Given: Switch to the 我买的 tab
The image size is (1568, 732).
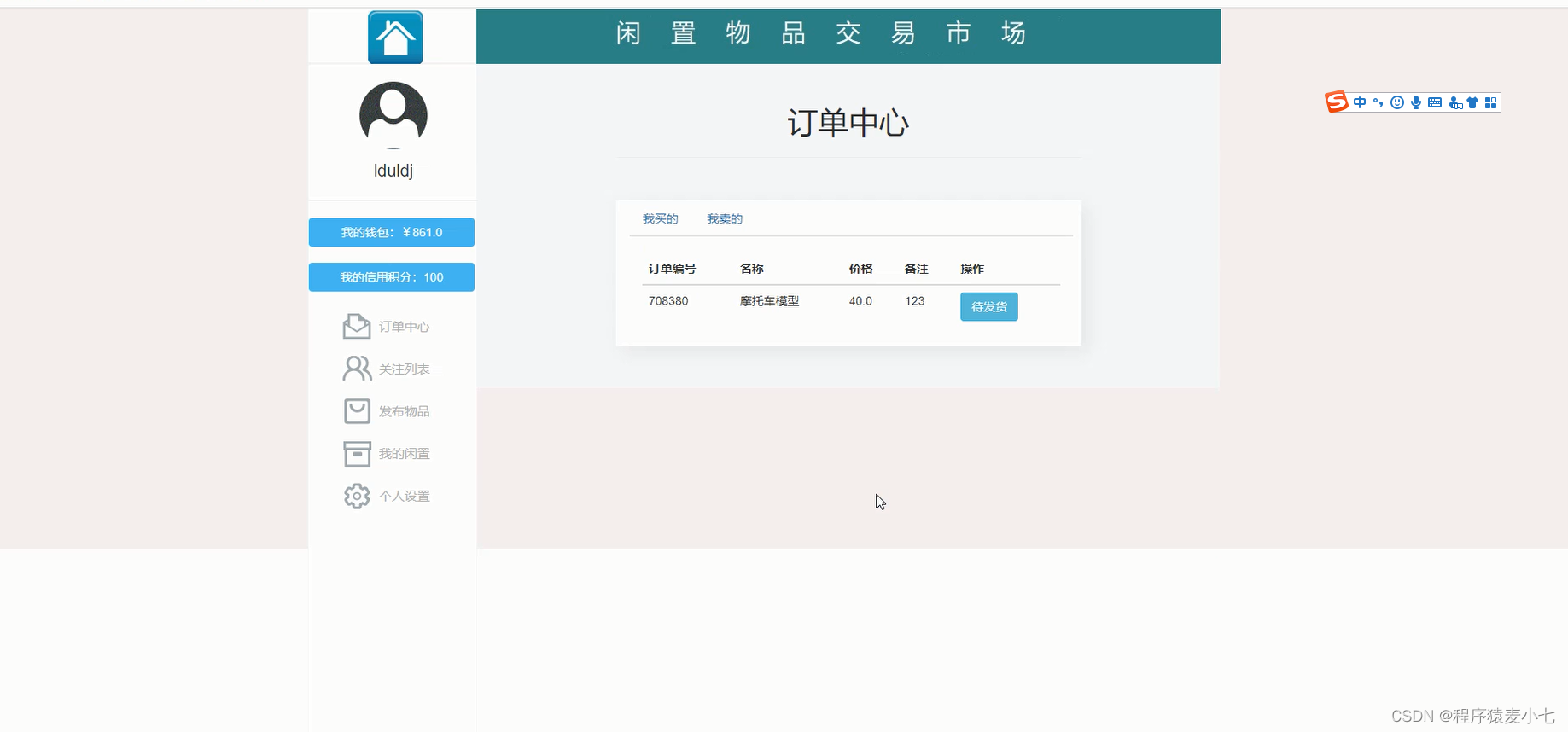Looking at the screenshot, I should click(661, 219).
